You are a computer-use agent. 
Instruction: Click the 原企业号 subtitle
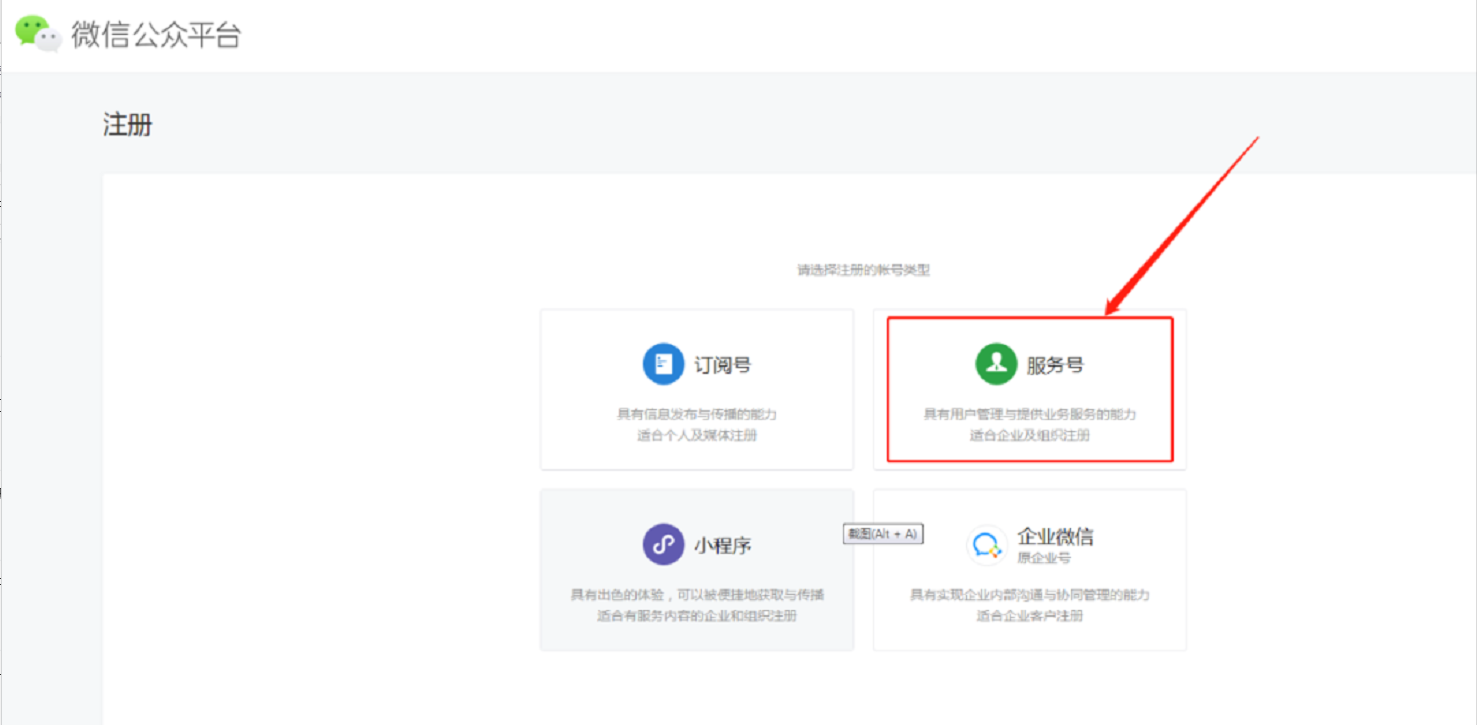point(1044,558)
